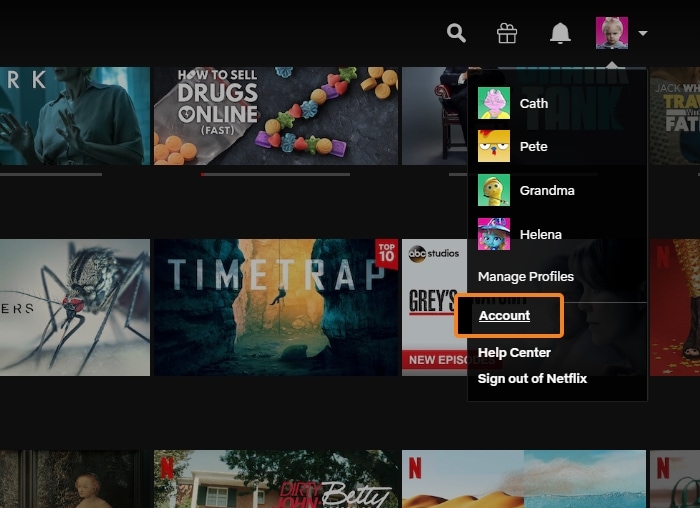700x508 pixels.
Task: Open the classical portrait painting thumbnail
Action: [75, 479]
